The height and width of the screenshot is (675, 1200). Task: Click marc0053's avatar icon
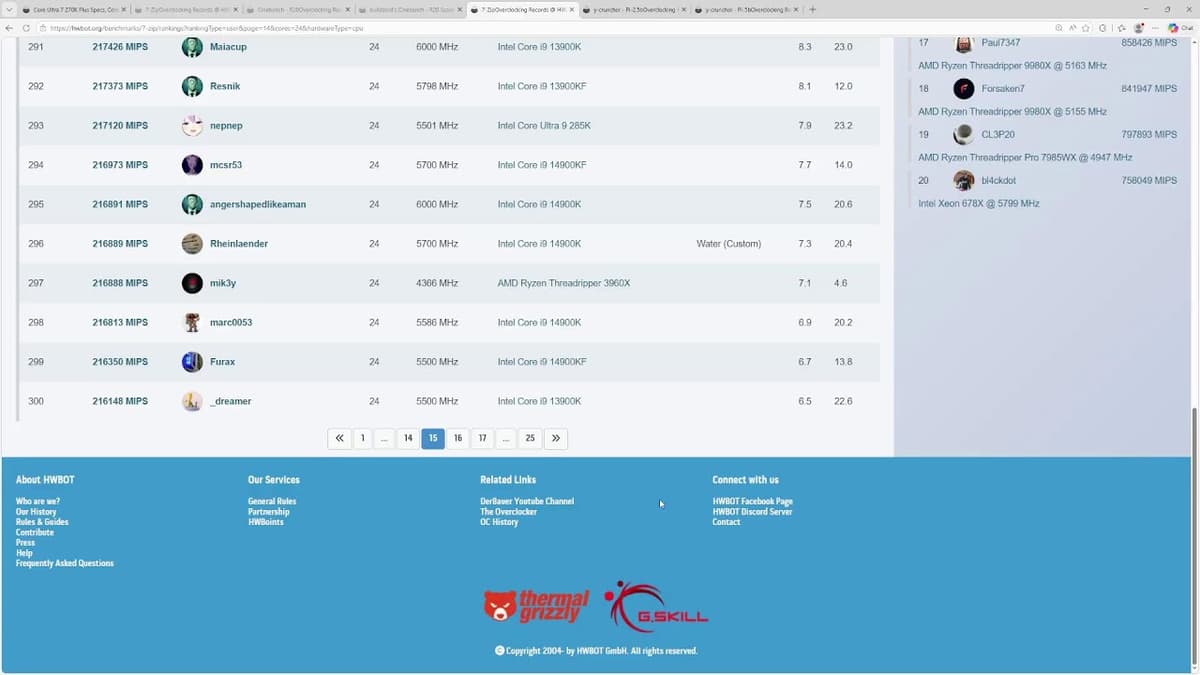[x=192, y=322]
